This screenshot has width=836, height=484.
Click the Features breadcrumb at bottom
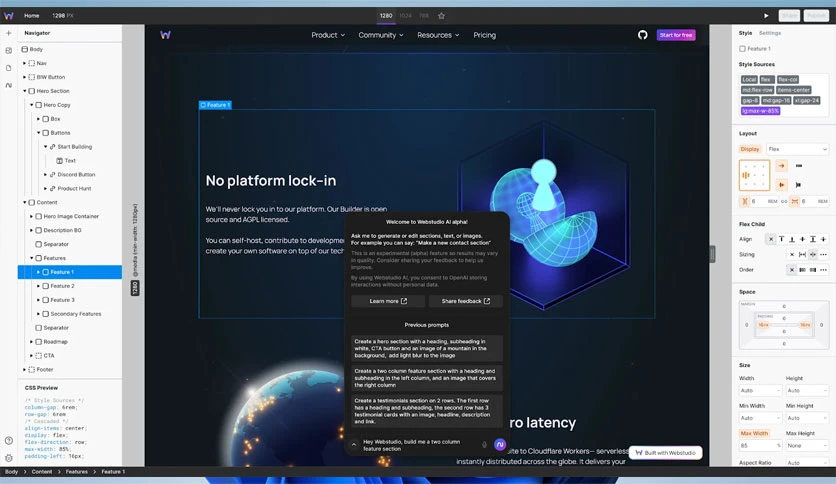click(76, 472)
